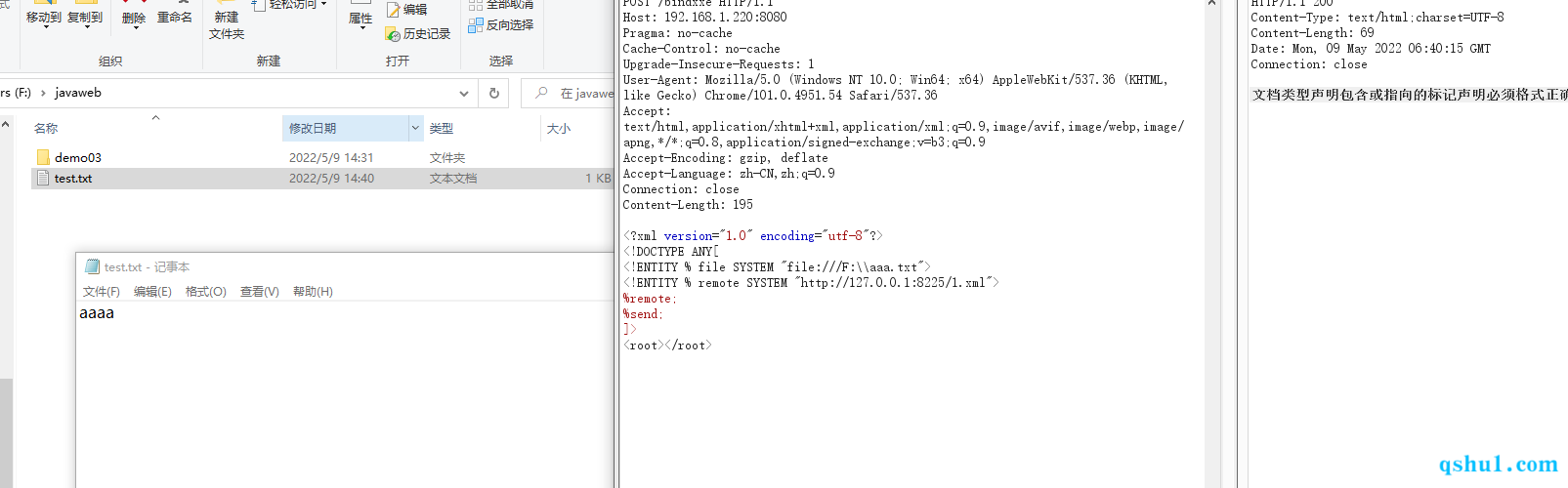
Task: Click the search magnifier icon
Action: pyautogui.click(x=540, y=93)
